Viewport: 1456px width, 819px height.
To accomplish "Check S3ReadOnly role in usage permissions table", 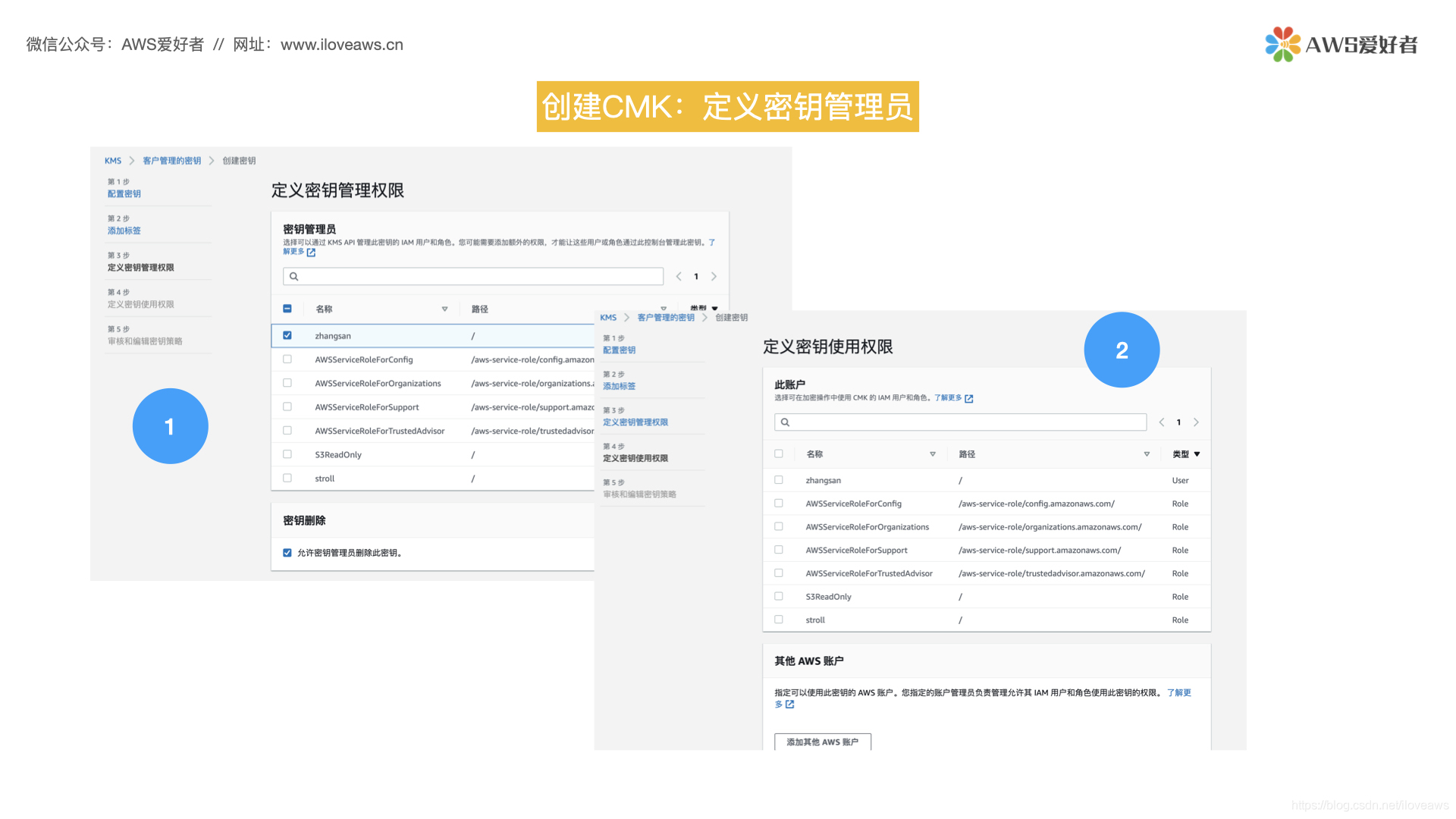I will pyautogui.click(x=779, y=597).
